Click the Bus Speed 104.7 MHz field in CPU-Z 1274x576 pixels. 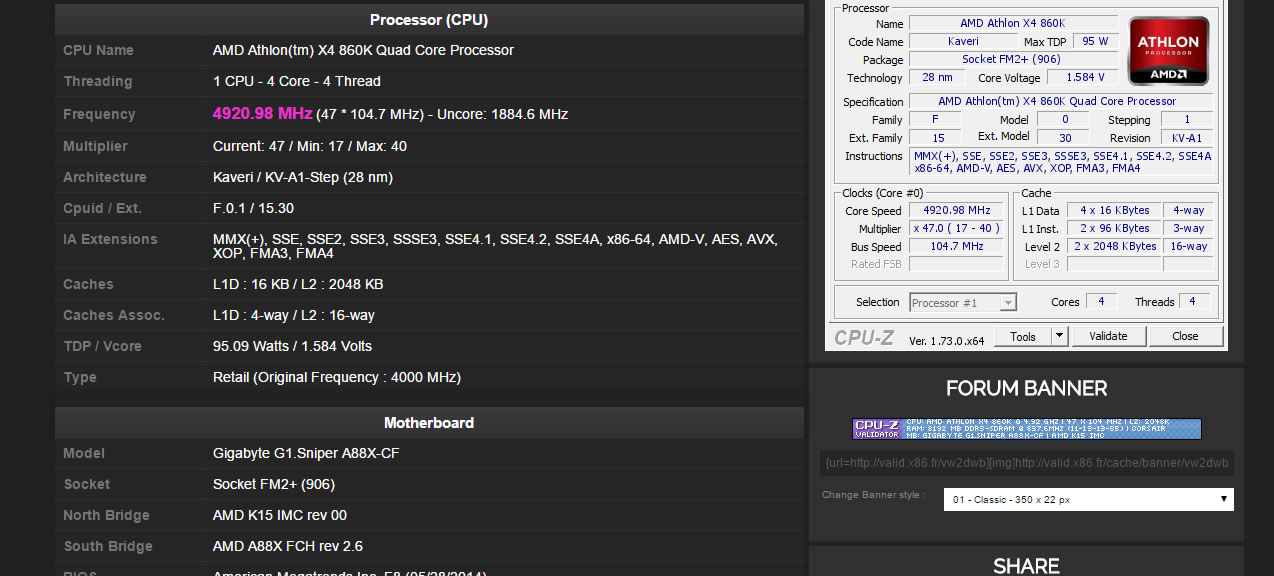tap(957, 246)
